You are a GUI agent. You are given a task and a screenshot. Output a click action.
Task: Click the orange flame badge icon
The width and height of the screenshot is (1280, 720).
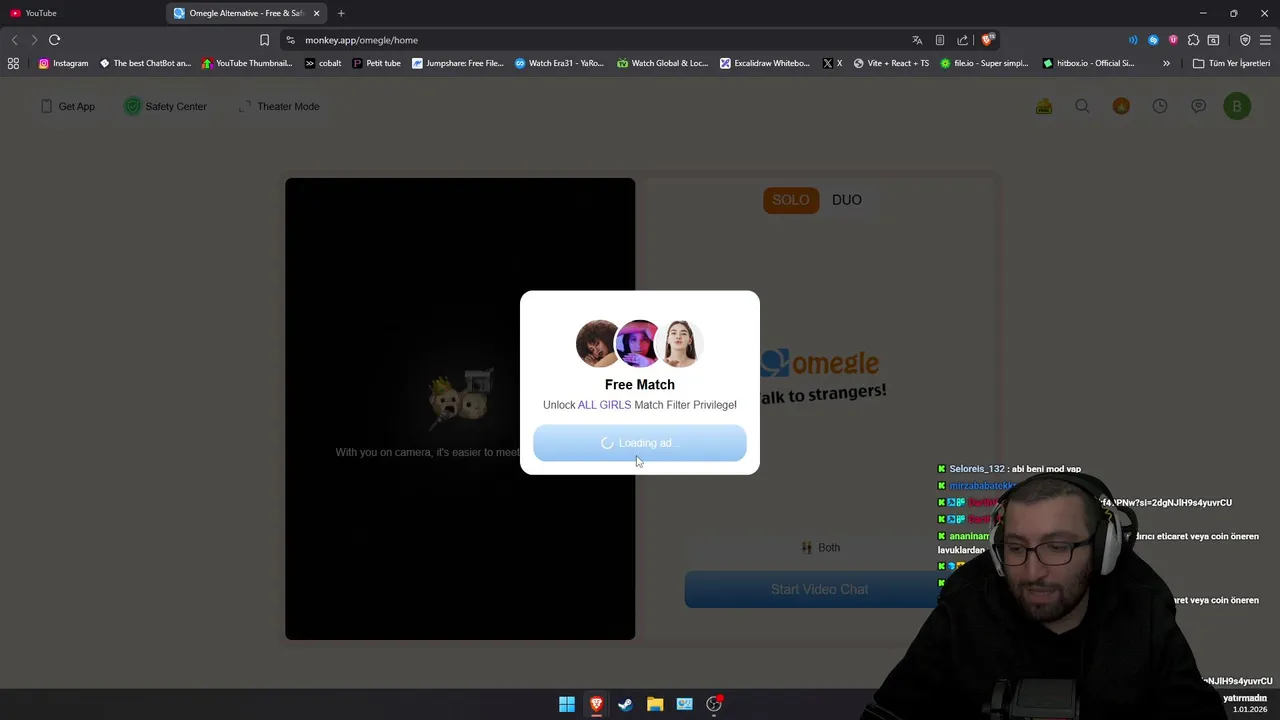pos(1121,106)
